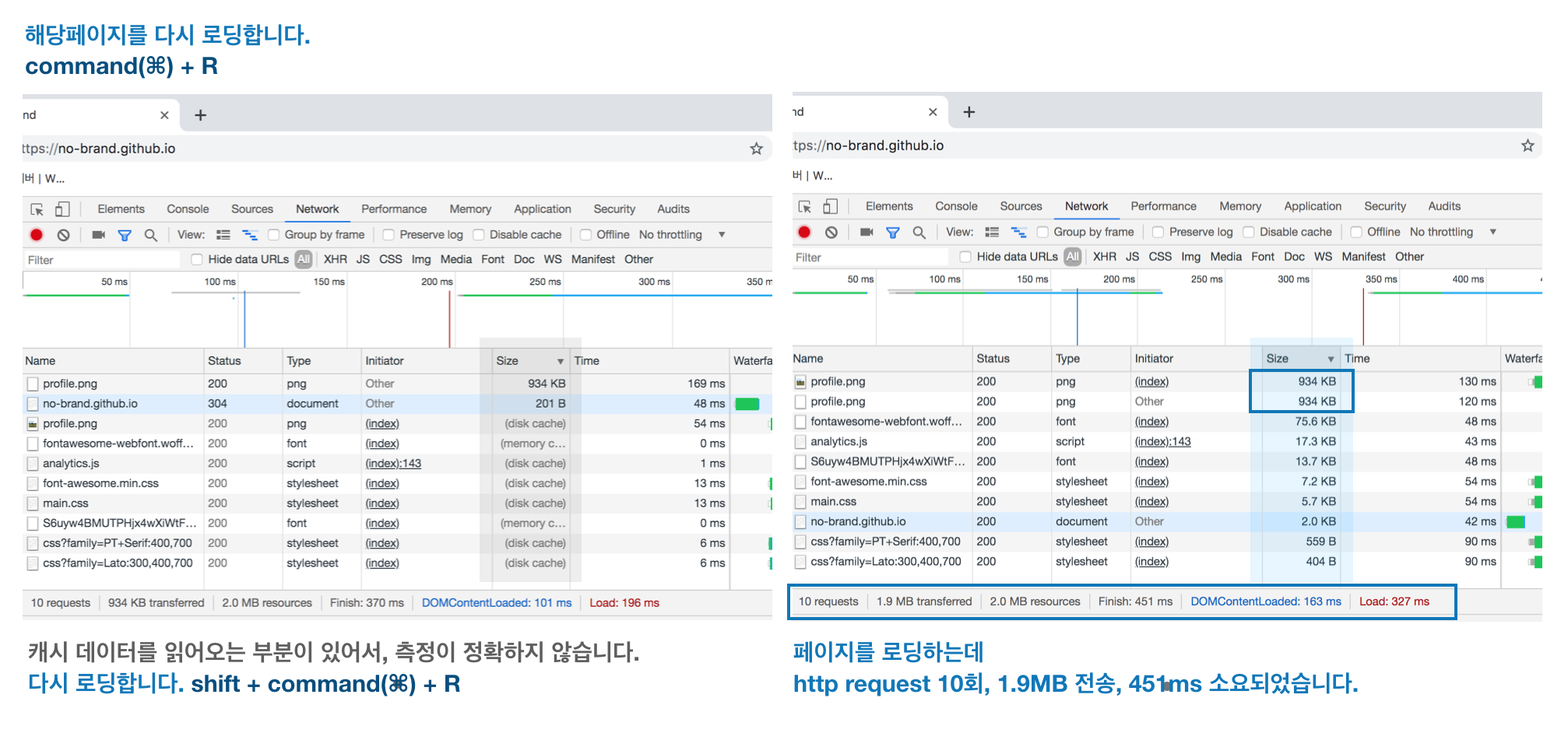Screen dimensions: 1568x733
Task: Select All filter pill in left DevTools
Action: tap(304, 259)
